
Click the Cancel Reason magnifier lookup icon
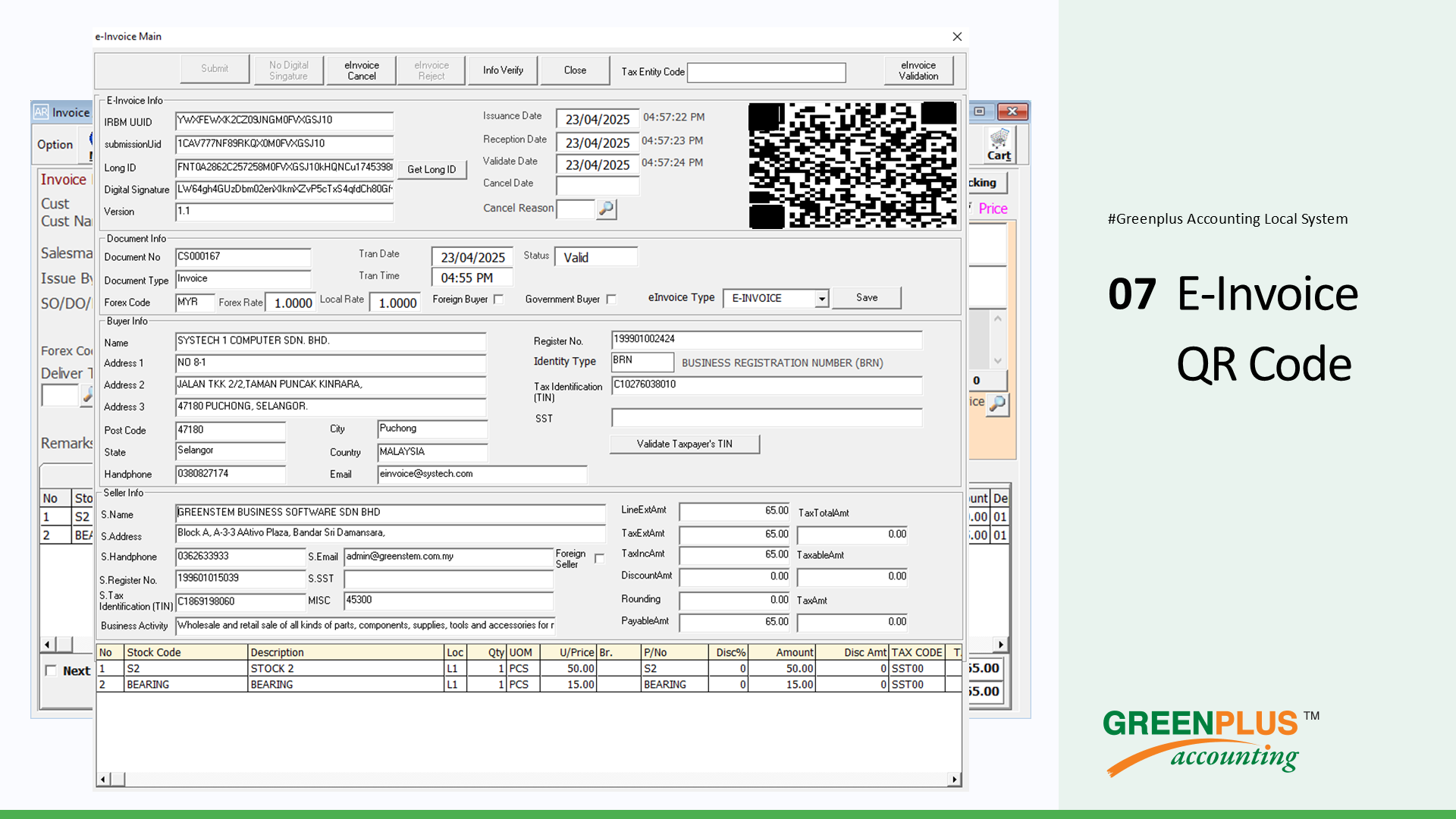(x=606, y=209)
